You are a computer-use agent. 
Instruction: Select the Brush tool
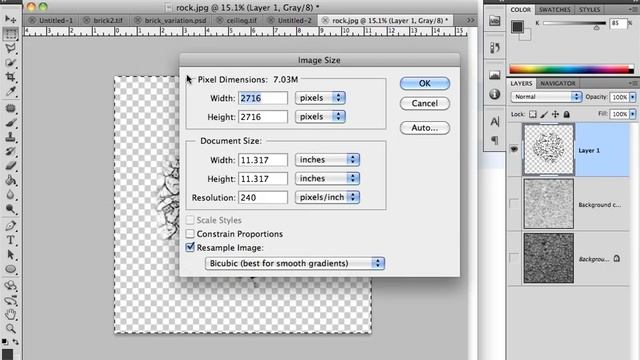pos(10,123)
